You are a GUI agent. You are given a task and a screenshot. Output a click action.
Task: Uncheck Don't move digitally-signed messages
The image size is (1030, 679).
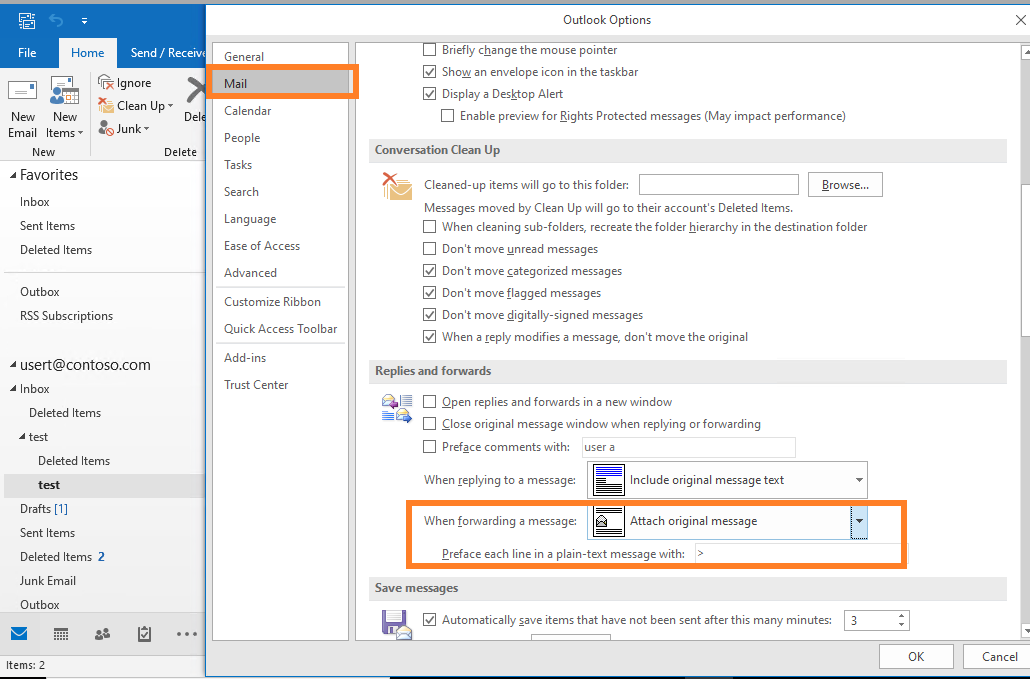(x=430, y=315)
